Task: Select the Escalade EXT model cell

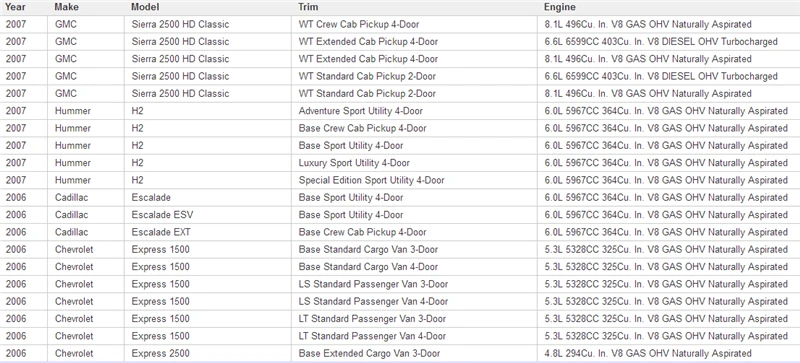Action: [x=208, y=232]
